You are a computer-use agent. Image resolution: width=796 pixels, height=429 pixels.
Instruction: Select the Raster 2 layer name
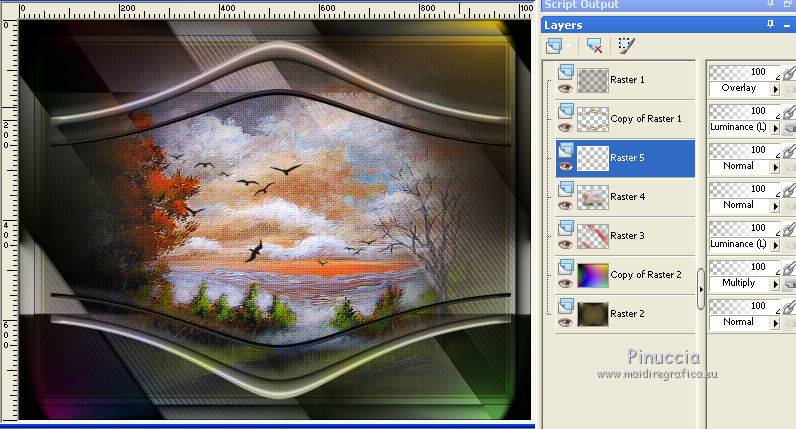(x=627, y=314)
